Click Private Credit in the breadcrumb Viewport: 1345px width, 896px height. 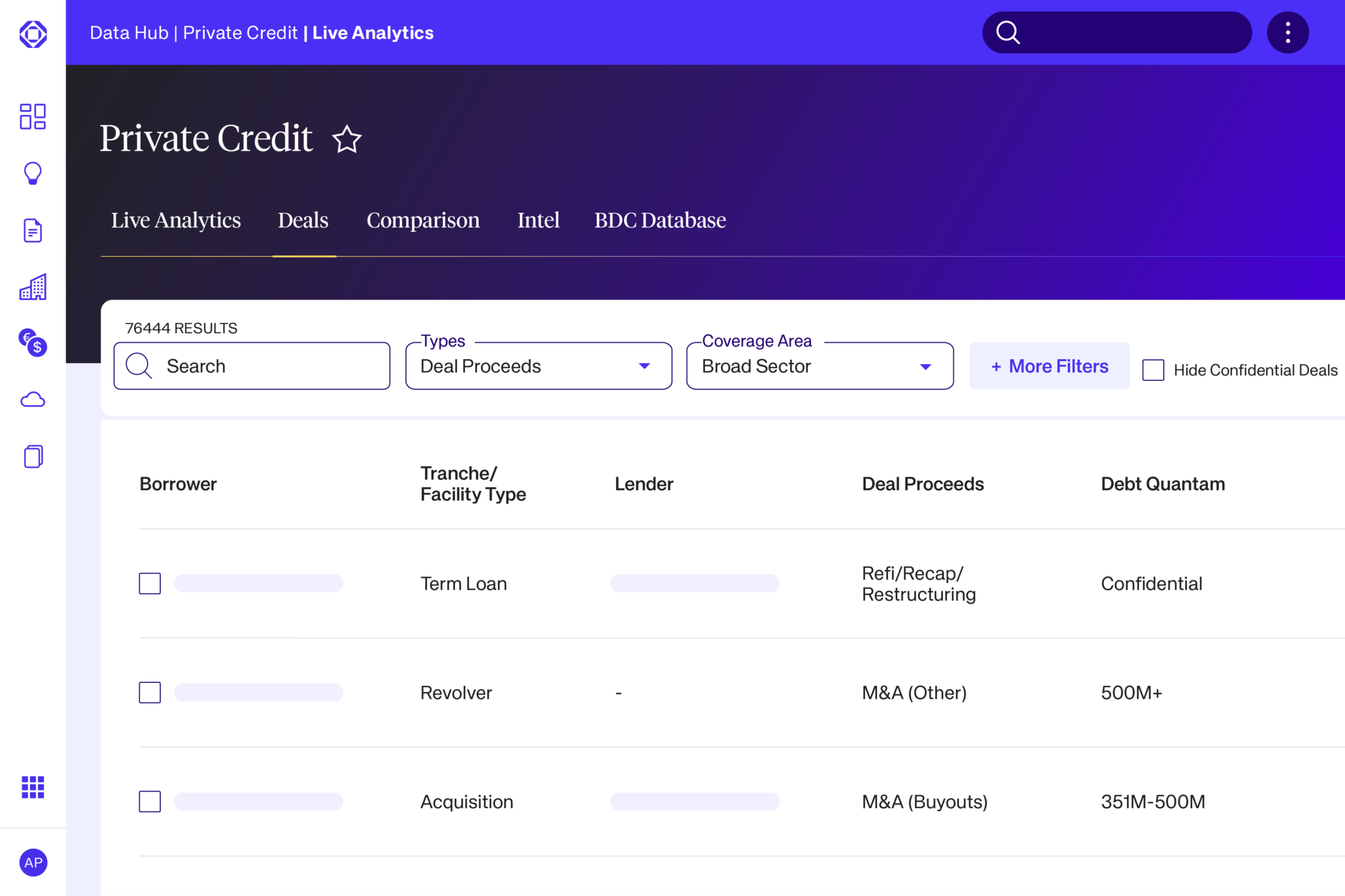pyautogui.click(x=240, y=33)
